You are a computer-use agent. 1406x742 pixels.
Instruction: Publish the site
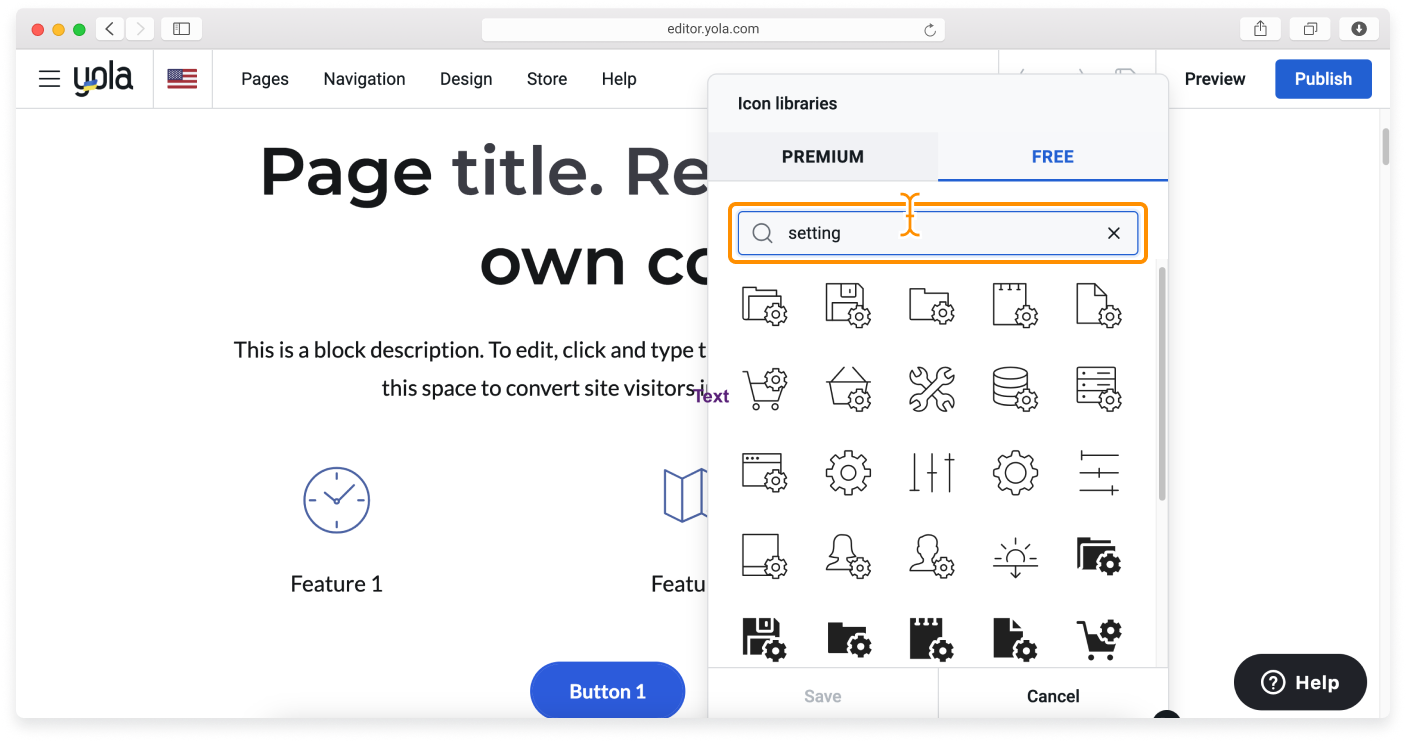(x=1323, y=78)
